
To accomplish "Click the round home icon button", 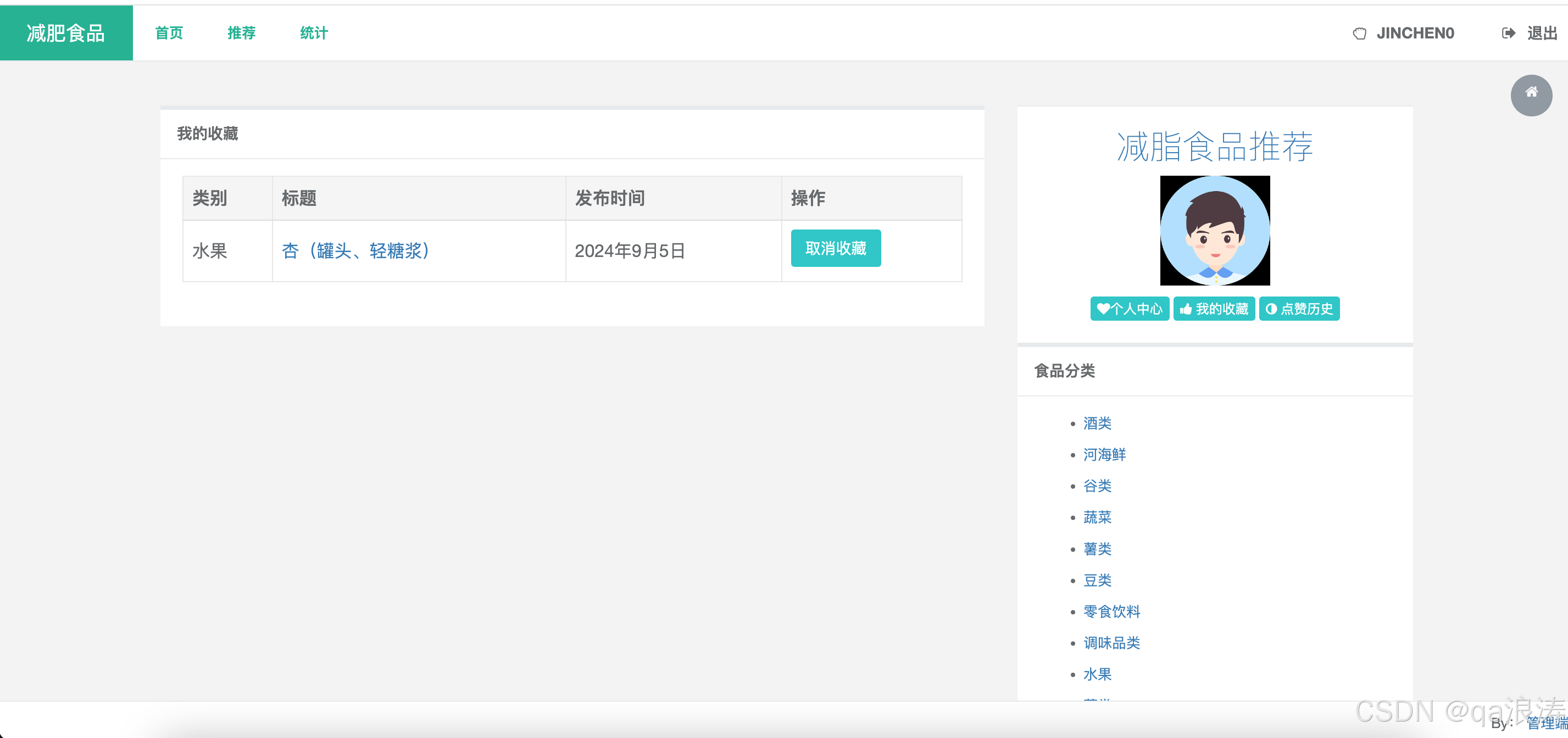I will pos(1531,95).
